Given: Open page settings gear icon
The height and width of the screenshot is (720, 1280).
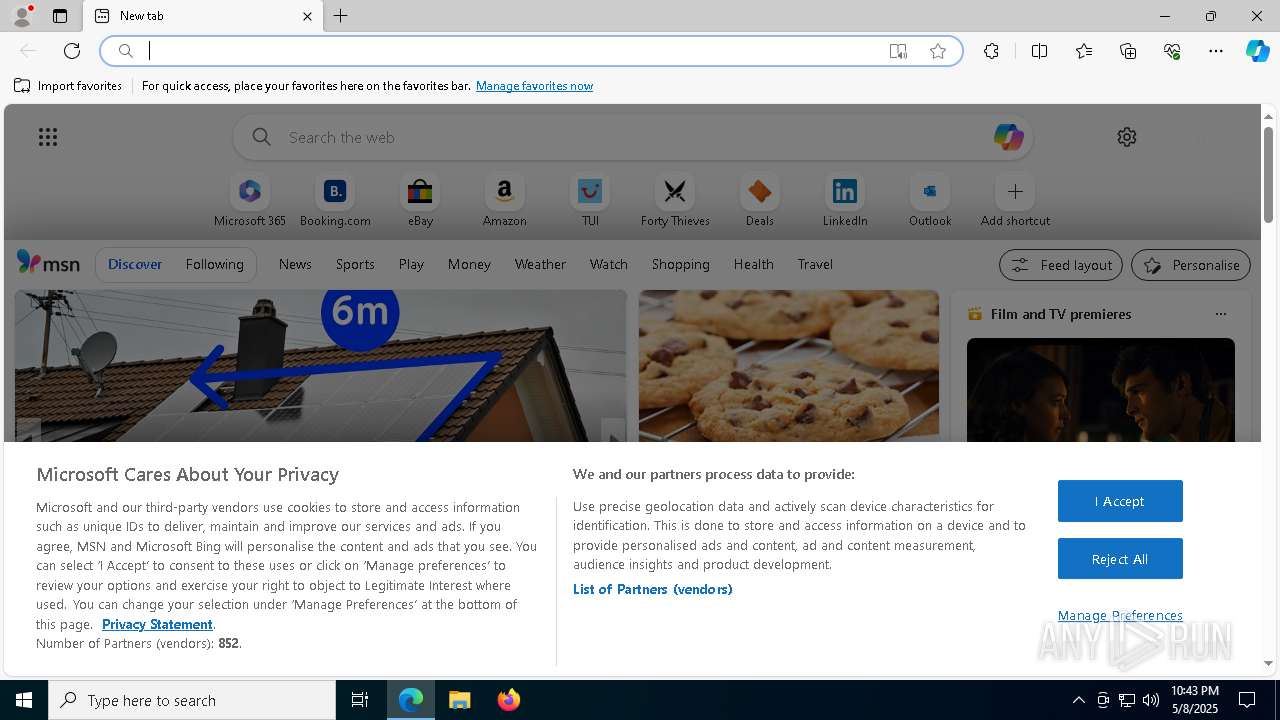Looking at the screenshot, I should tap(1127, 137).
